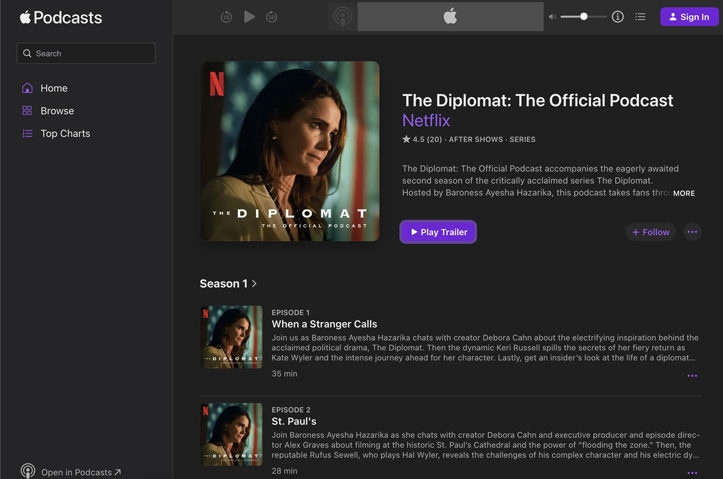Click the 4.5 star rating text

(x=422, y=139)
